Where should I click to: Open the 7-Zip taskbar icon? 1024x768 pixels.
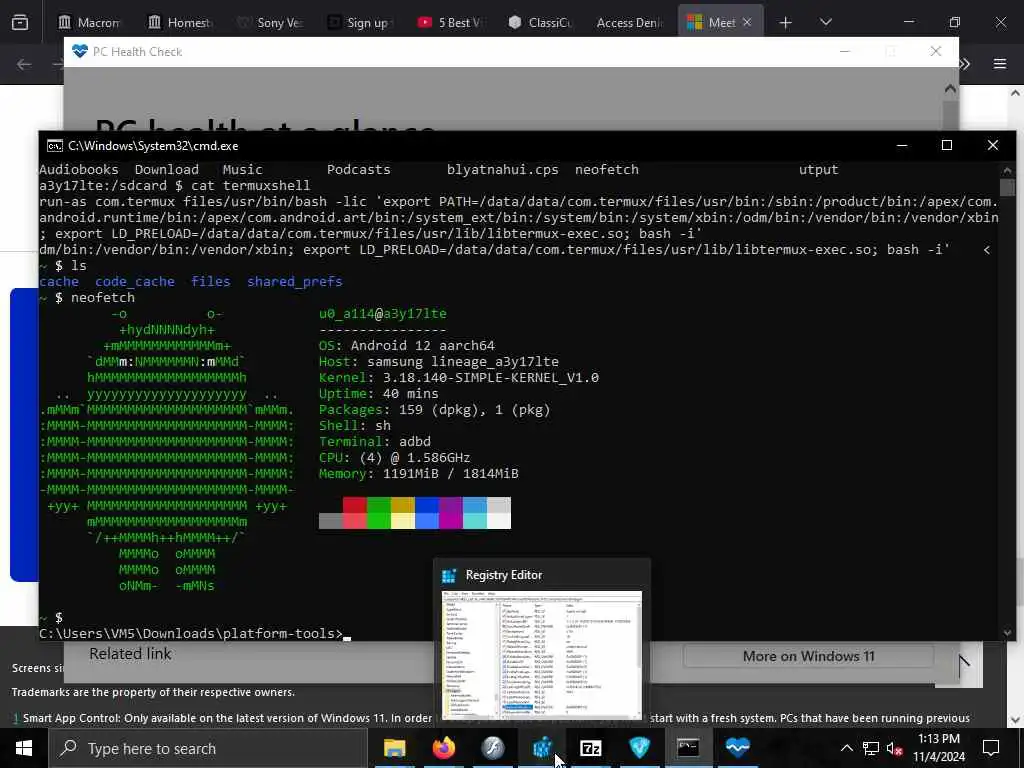pos(590,748)
